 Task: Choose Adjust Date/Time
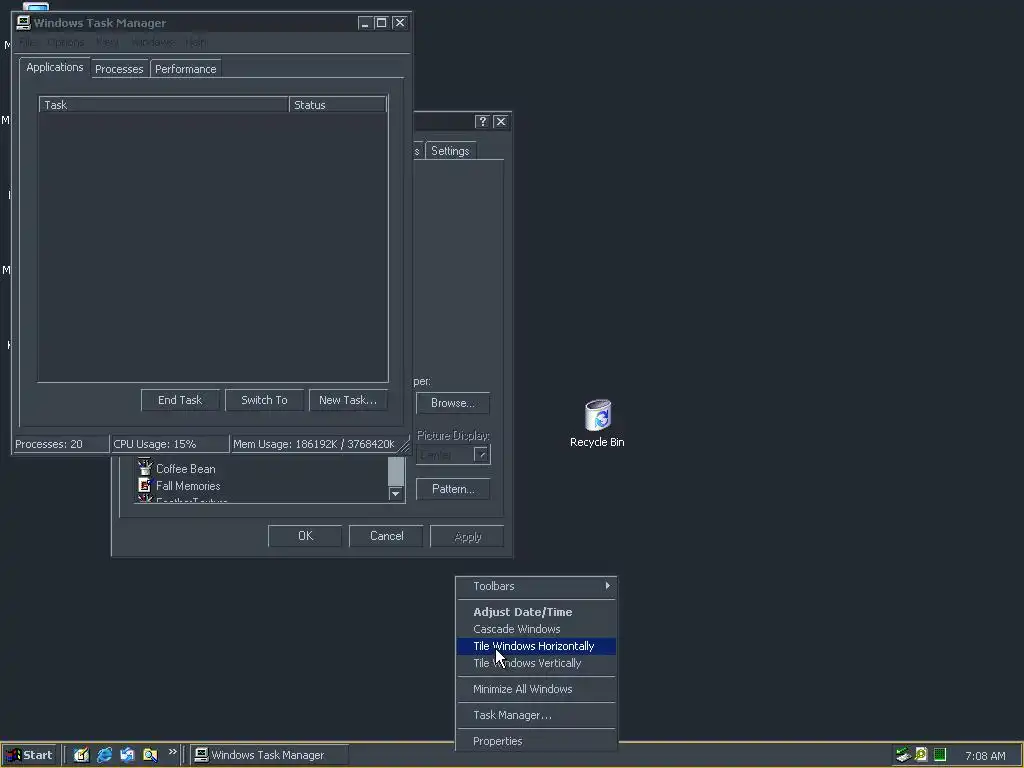[x=536, y=613]
